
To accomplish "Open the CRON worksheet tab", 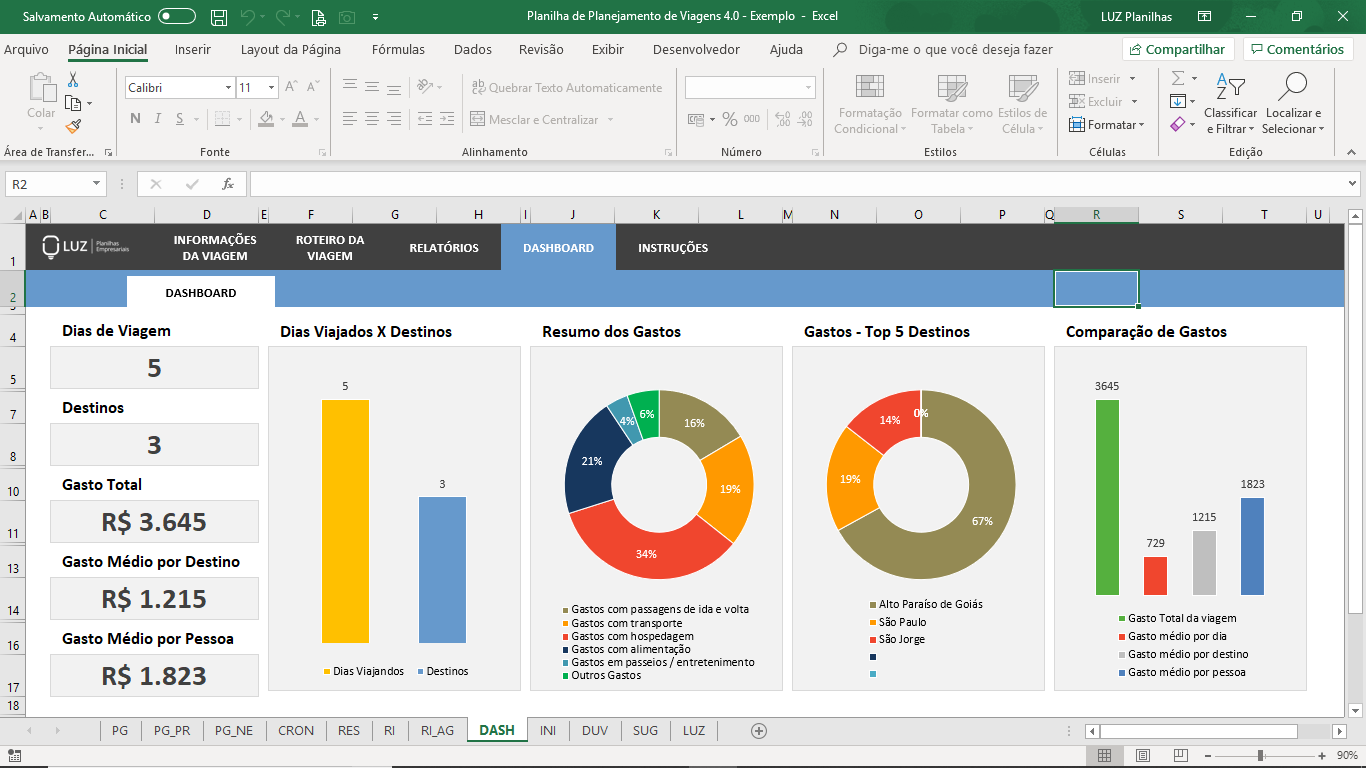I will (296, 730).
